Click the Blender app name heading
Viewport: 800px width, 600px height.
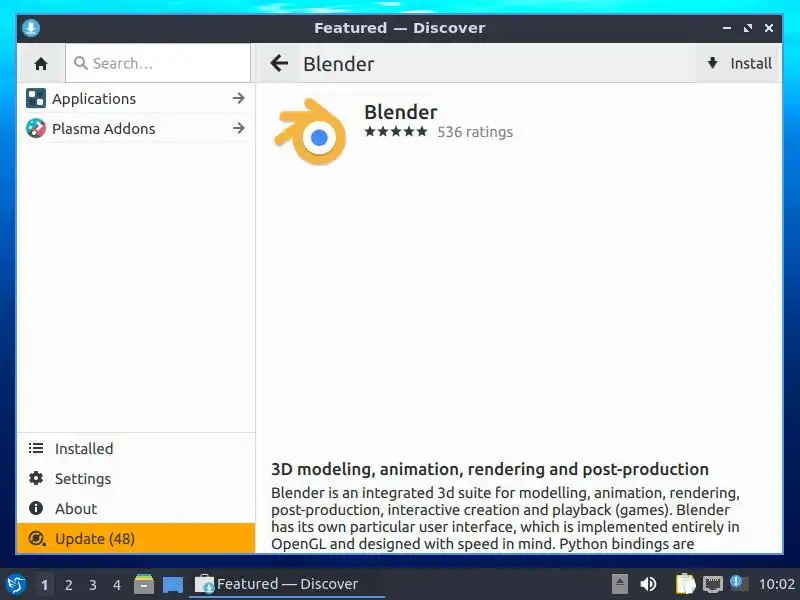(x=401, y=112)
